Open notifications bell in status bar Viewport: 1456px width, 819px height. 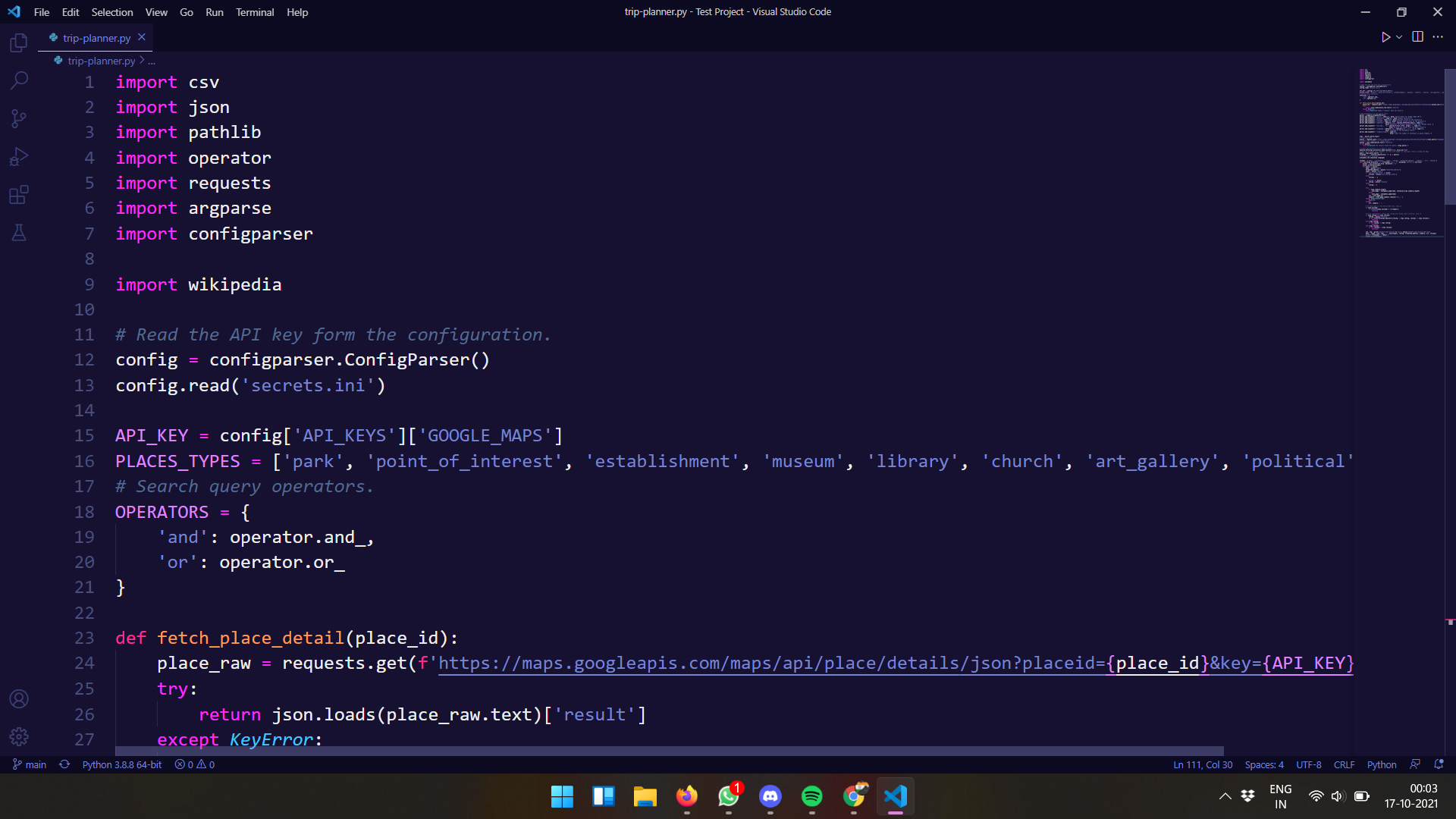(x=1439, y=764)
